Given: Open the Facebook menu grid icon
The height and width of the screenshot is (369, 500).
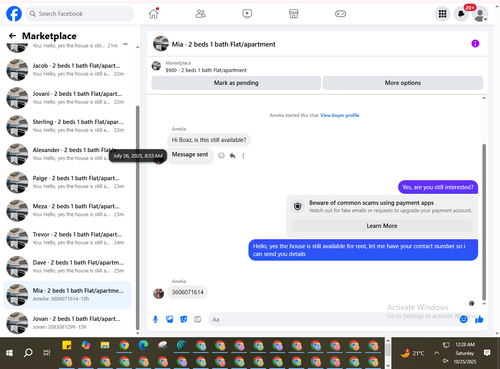Looking at the screenshot, I should [x=442, y=14].
